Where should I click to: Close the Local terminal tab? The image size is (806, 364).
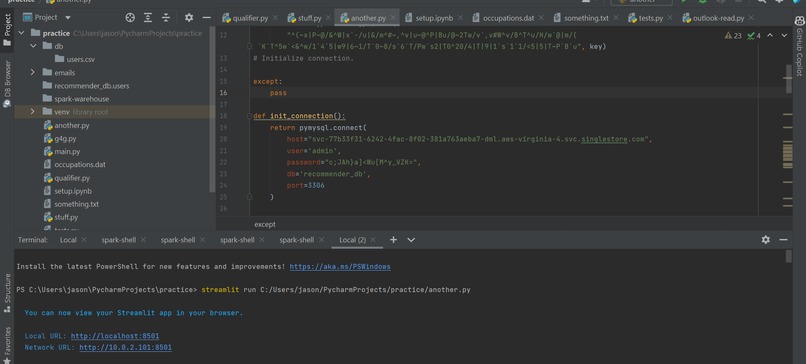pyautogui.click(x=84, y=240)
